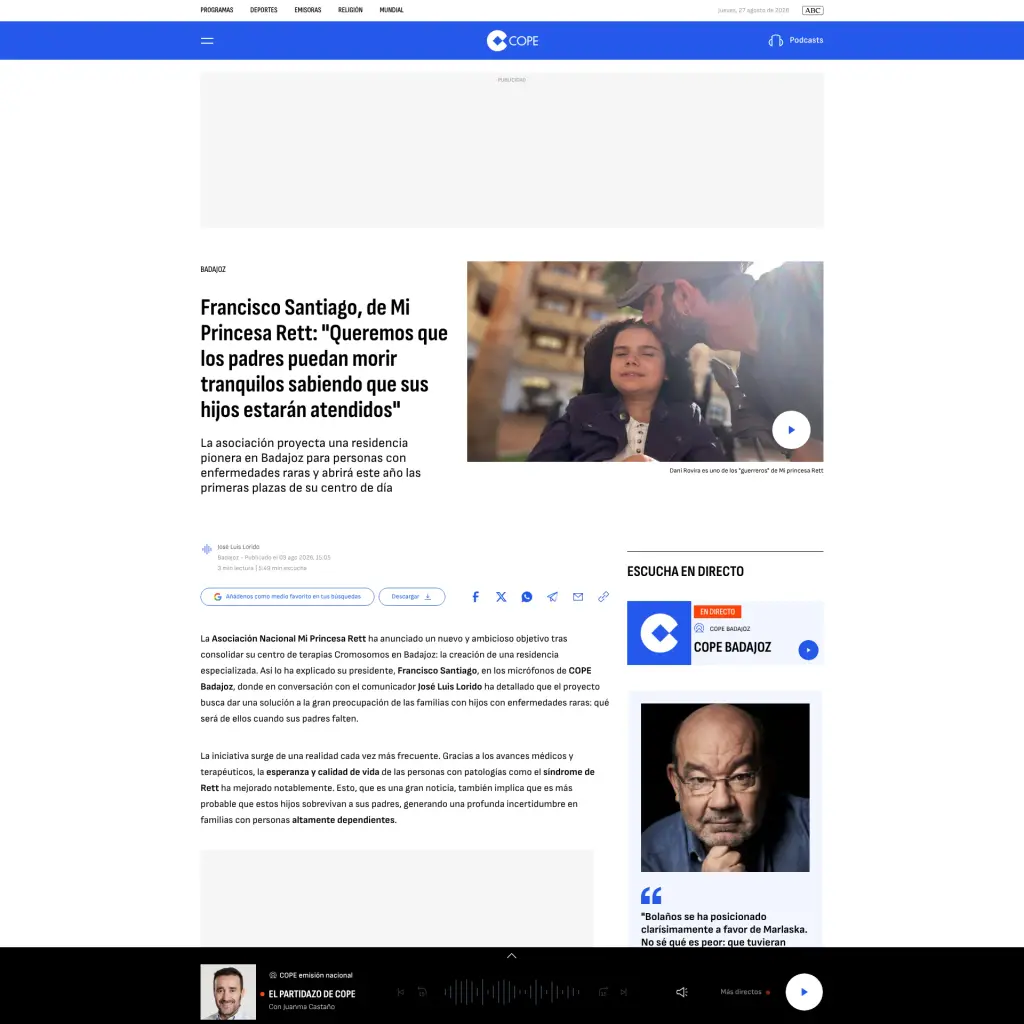This screenshot has height=1024, width=1024.
Task: Open the BADAJOZ section tag
Action: click(213, 269)
